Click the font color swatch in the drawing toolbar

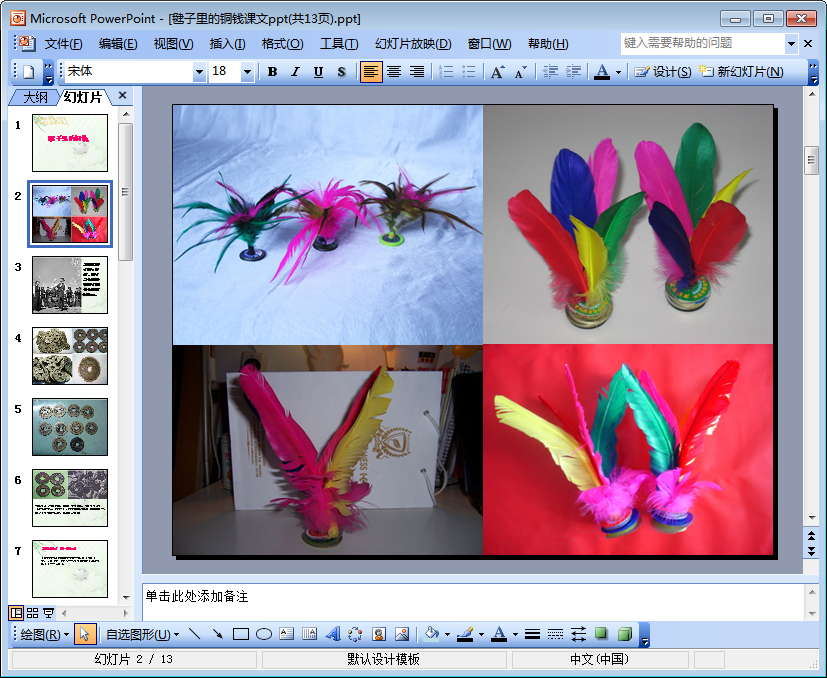pos(498,634)
